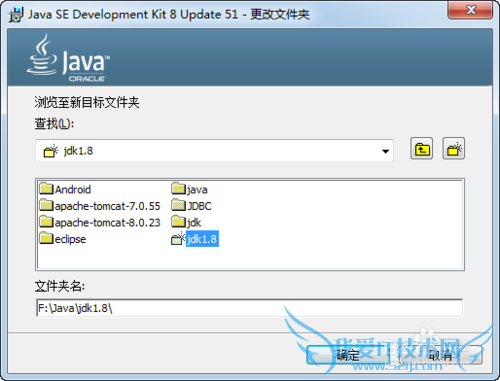Confirm with the 确定 button
500x381 pixels.
[347, 355]
